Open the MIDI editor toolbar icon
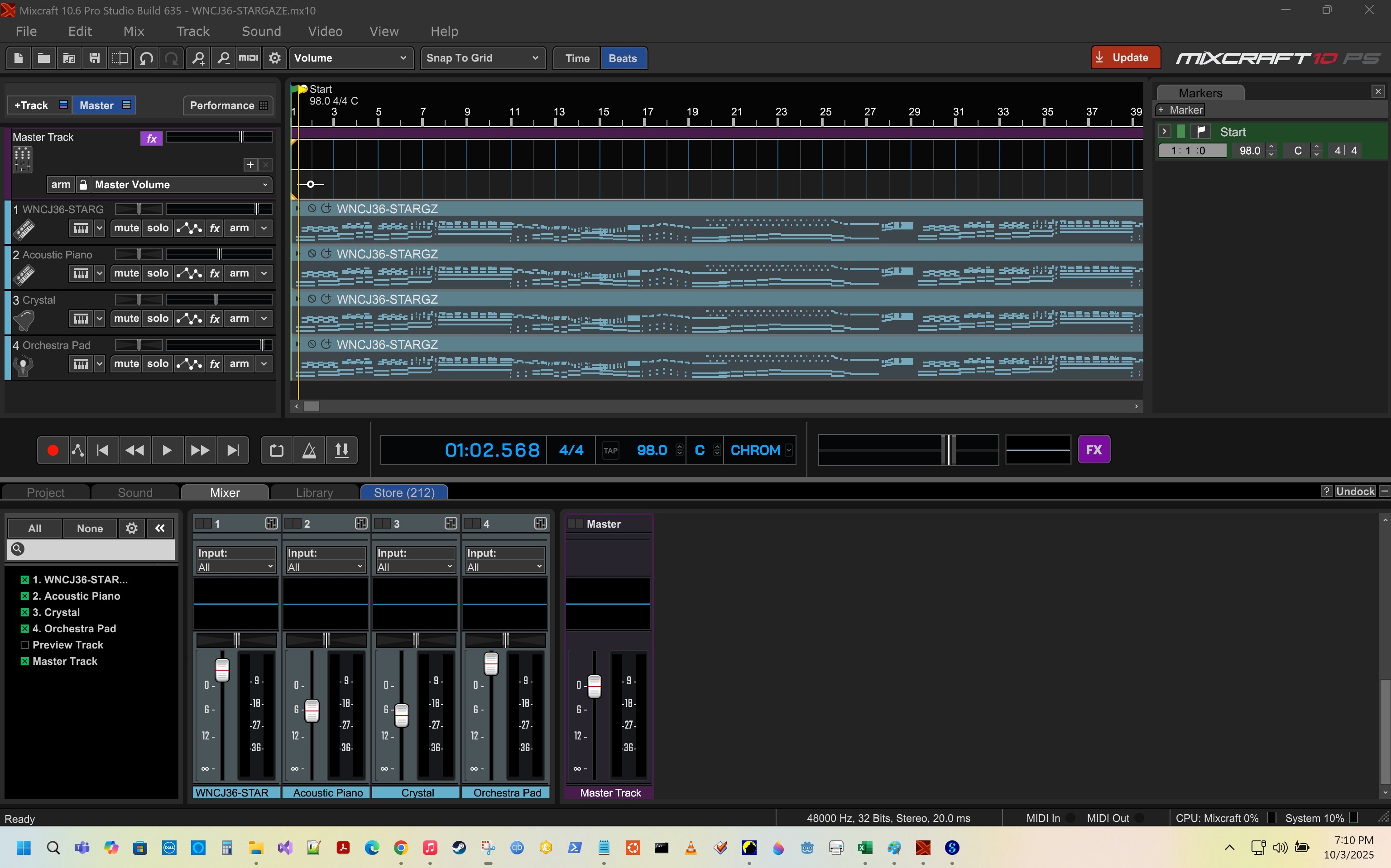1391x868 pixels. coord(248,58)
